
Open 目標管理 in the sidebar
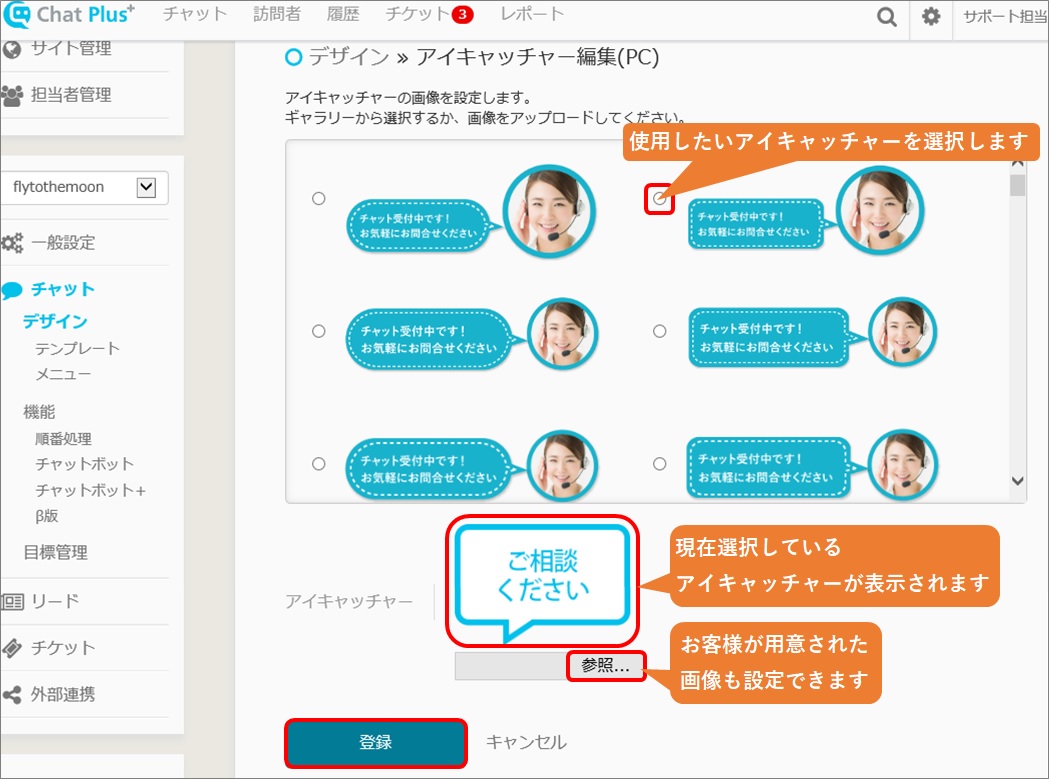56,553
